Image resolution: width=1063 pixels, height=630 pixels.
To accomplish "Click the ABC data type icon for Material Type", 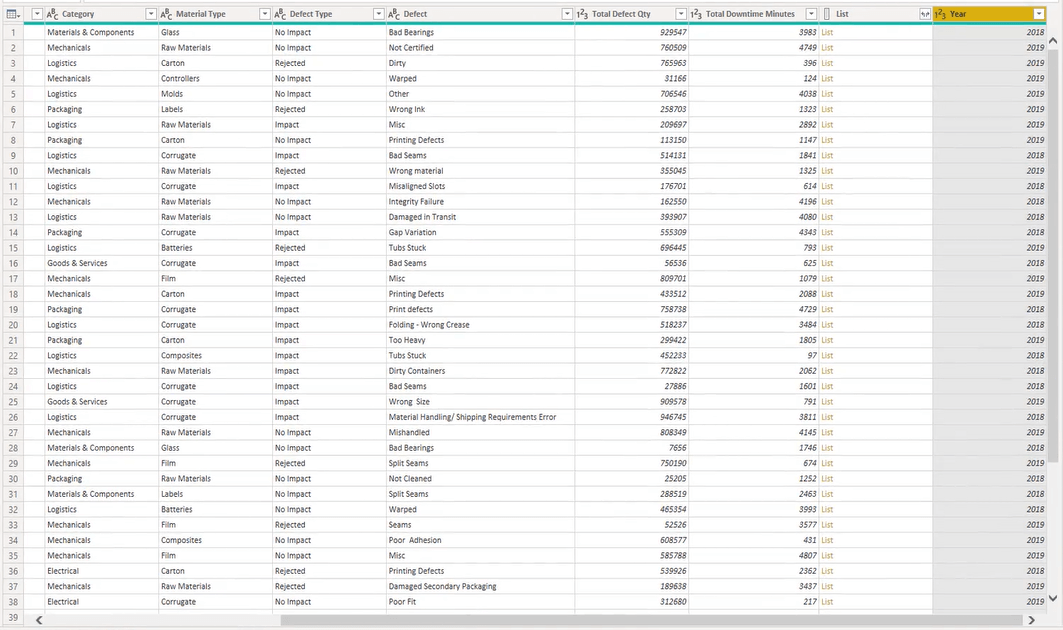I will coord(166,14).
